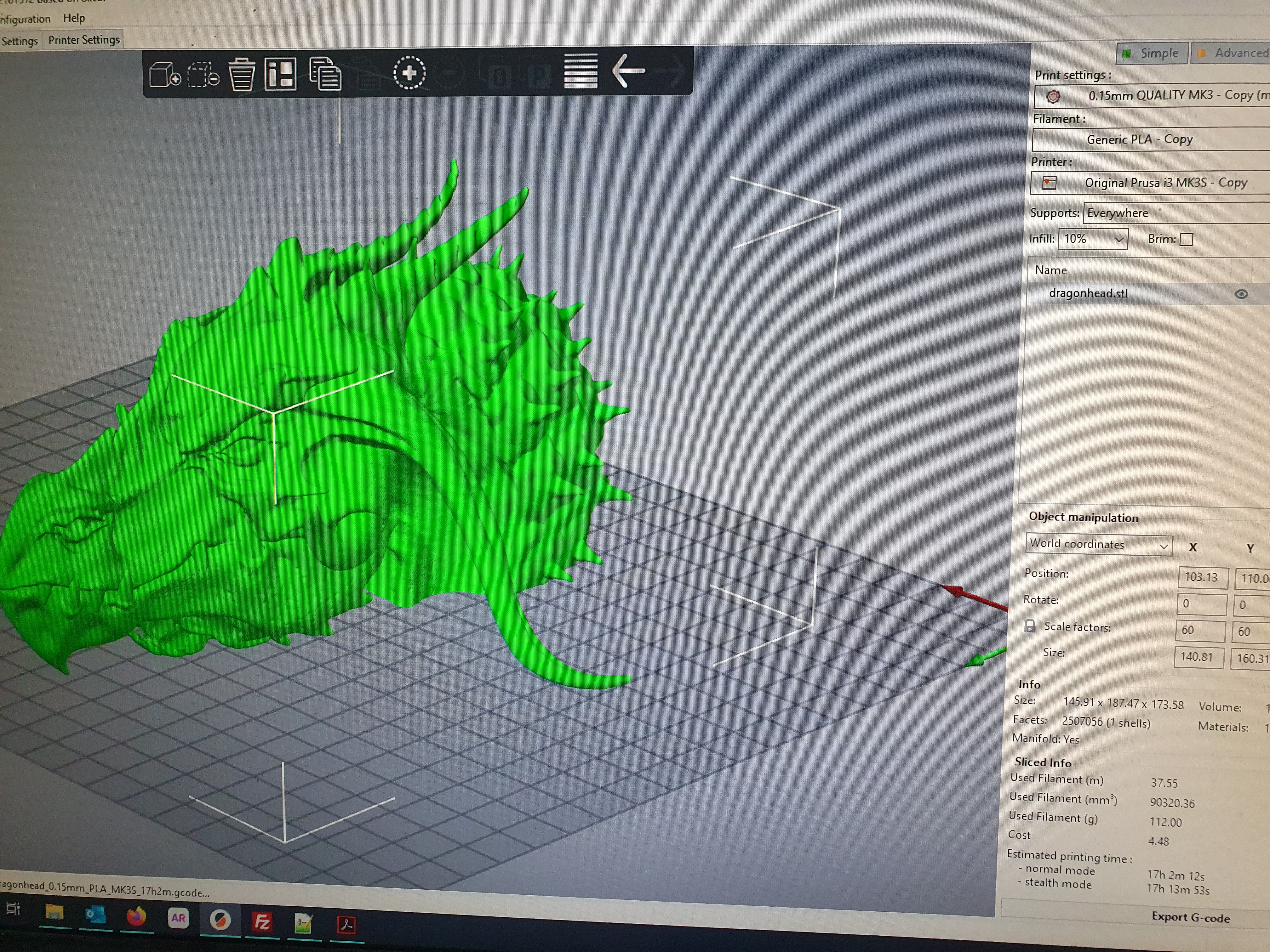Click the cost value 4.48
1270x952 pixels.
coord(1158,842)
